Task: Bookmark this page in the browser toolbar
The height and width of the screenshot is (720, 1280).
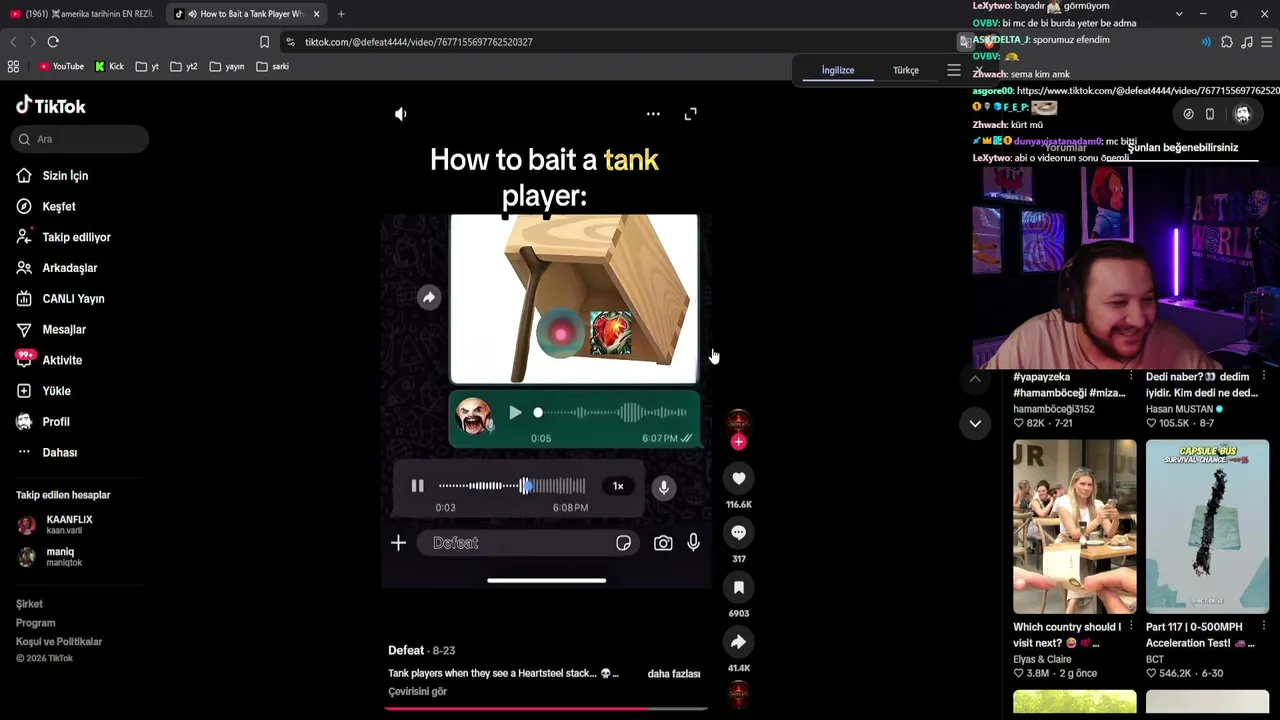Action: coord(264,42)
